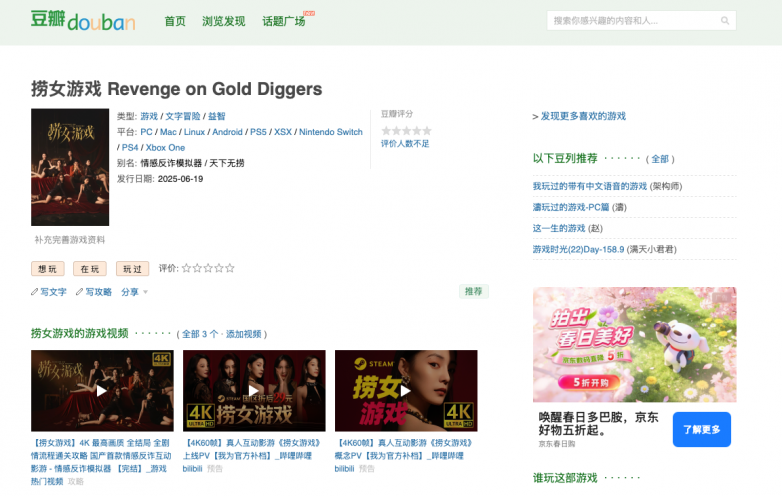Viewport: 782px width, 496px height.
Task: Open the 文字冒险 genre link
Action: (183, 116)
